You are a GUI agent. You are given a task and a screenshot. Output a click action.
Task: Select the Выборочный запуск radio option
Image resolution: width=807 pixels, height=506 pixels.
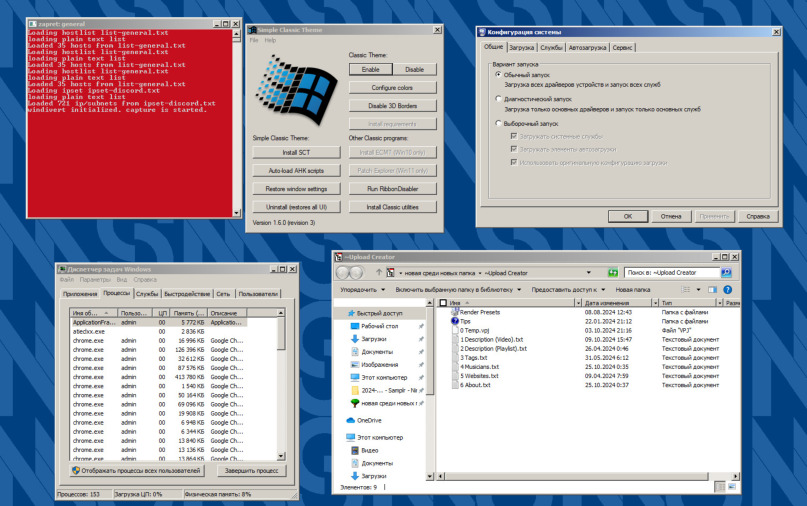(x=499, y=124)
